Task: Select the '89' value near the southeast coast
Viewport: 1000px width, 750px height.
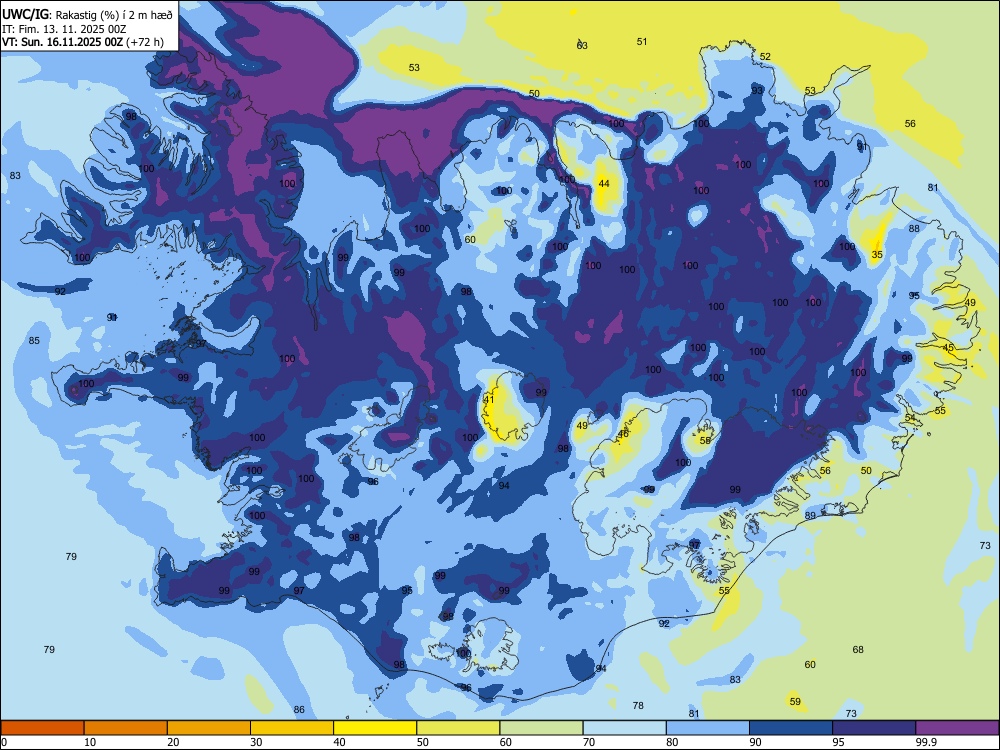Action: (x=811, y=516)
